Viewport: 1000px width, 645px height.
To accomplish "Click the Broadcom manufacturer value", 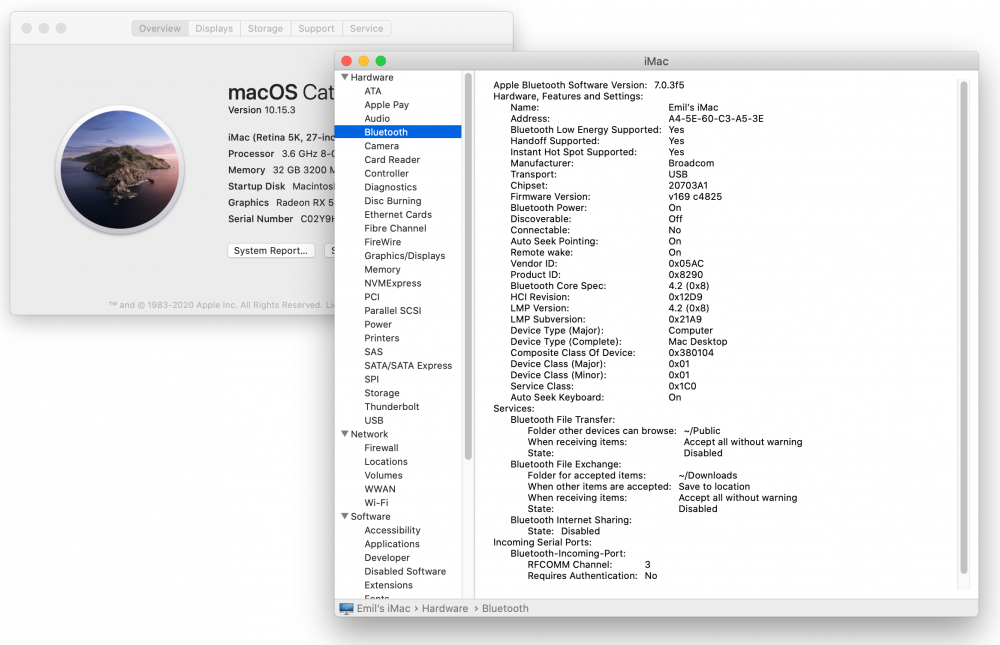I will click(691, 163).
